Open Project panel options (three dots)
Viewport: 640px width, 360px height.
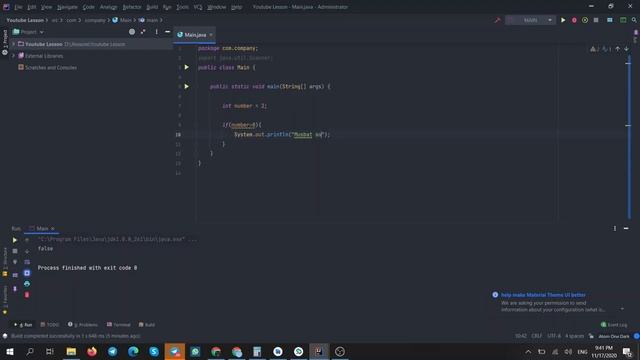coord(156,31)
